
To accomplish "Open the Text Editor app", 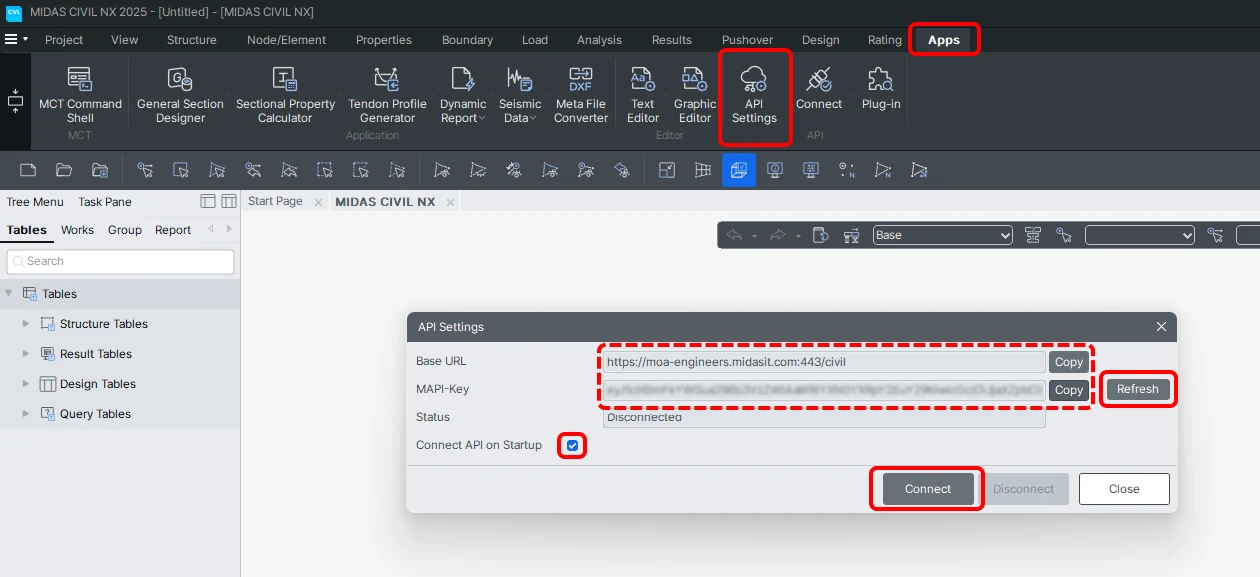I will (643, 95).
